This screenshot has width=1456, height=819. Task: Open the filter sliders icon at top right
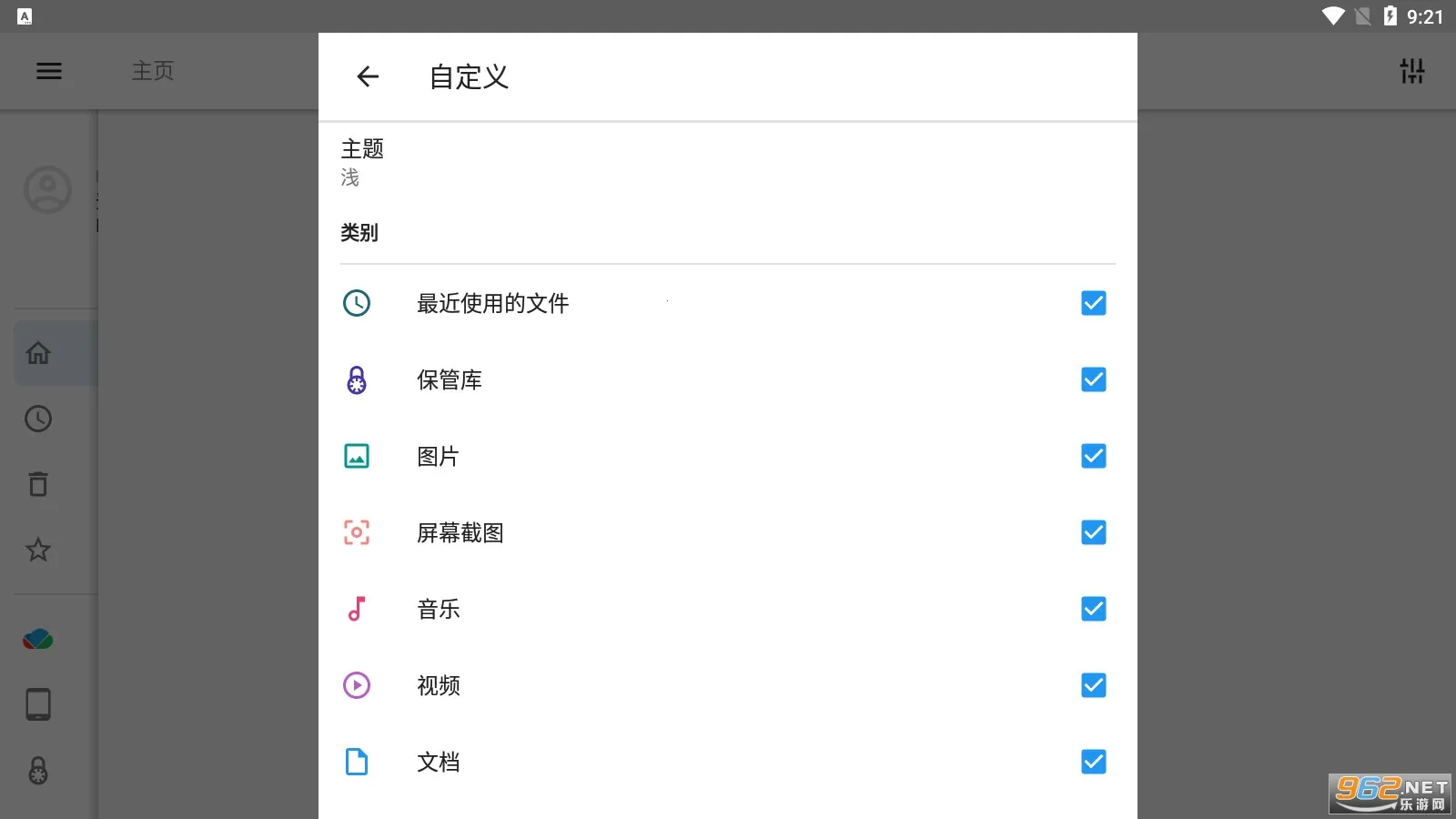click(x=1411, y=71)
